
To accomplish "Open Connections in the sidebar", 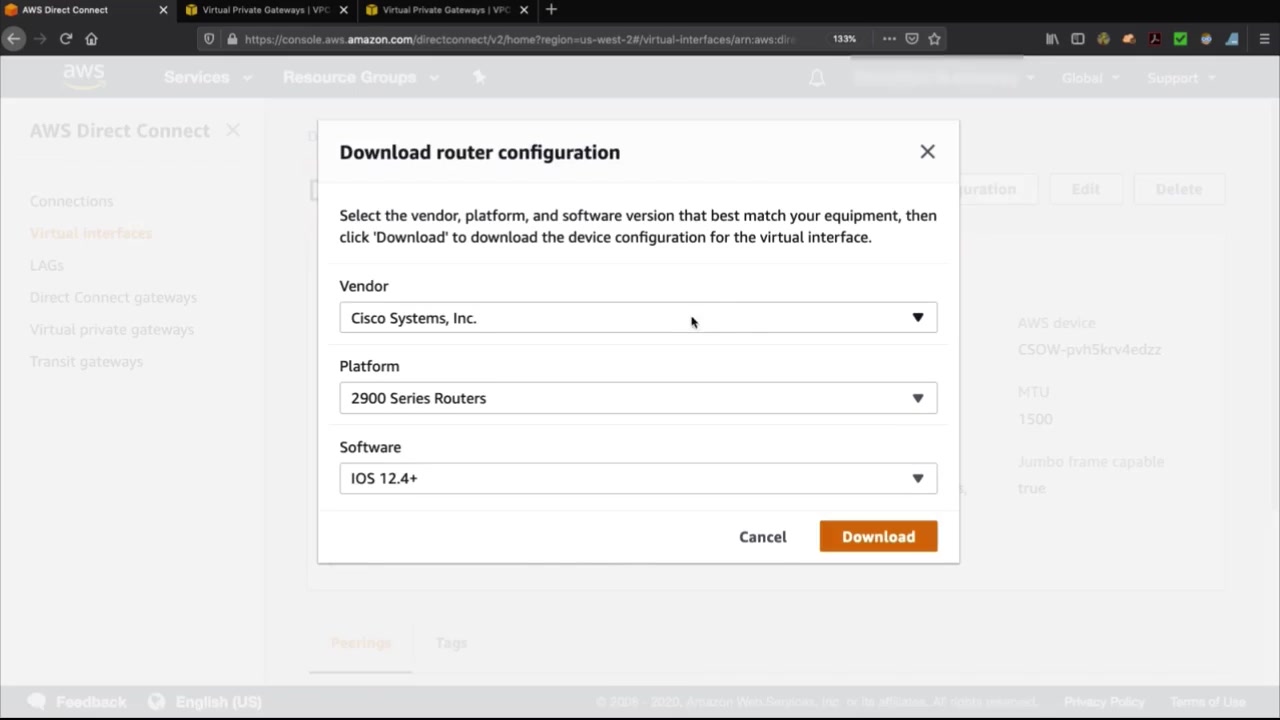I will tap(72, 201).
